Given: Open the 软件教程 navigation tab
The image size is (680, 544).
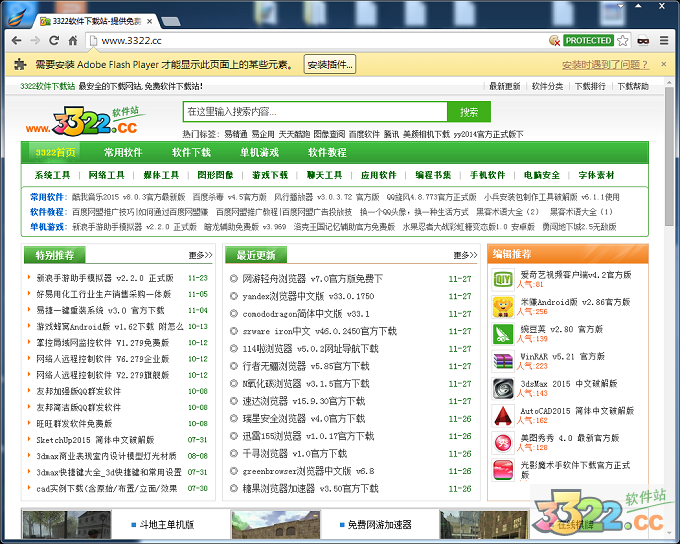Looking at the screenshot, I should pyautogui.click(x=327, y=152).
